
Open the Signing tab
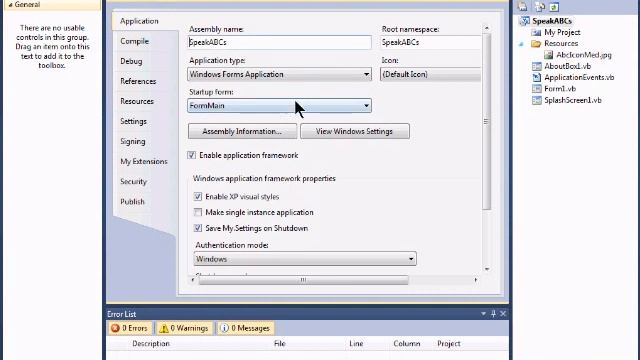[x=133, y=141]
